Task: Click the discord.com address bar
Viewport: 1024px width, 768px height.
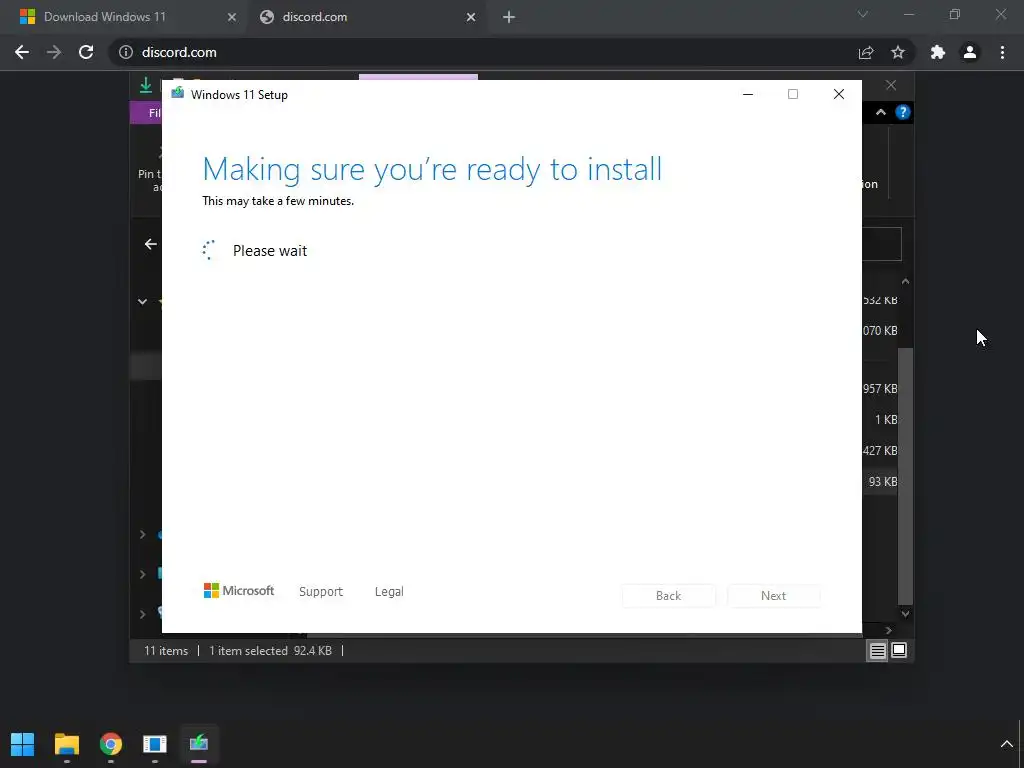Action: 483,52
